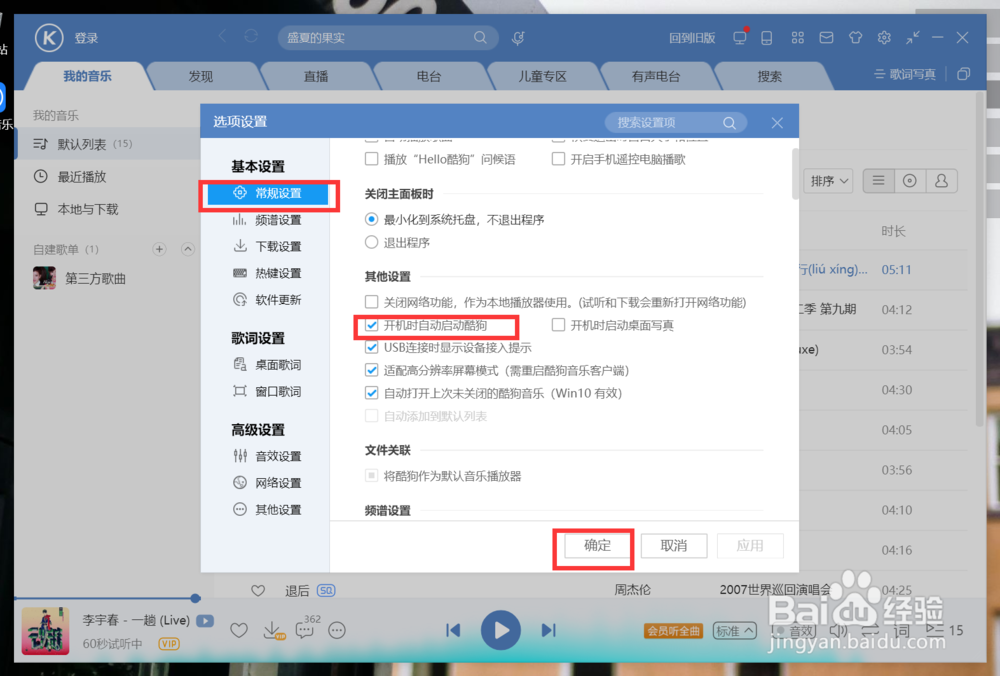Click the artist view person icon
This screenshot has height=676, width=1000.
(941, 181)
